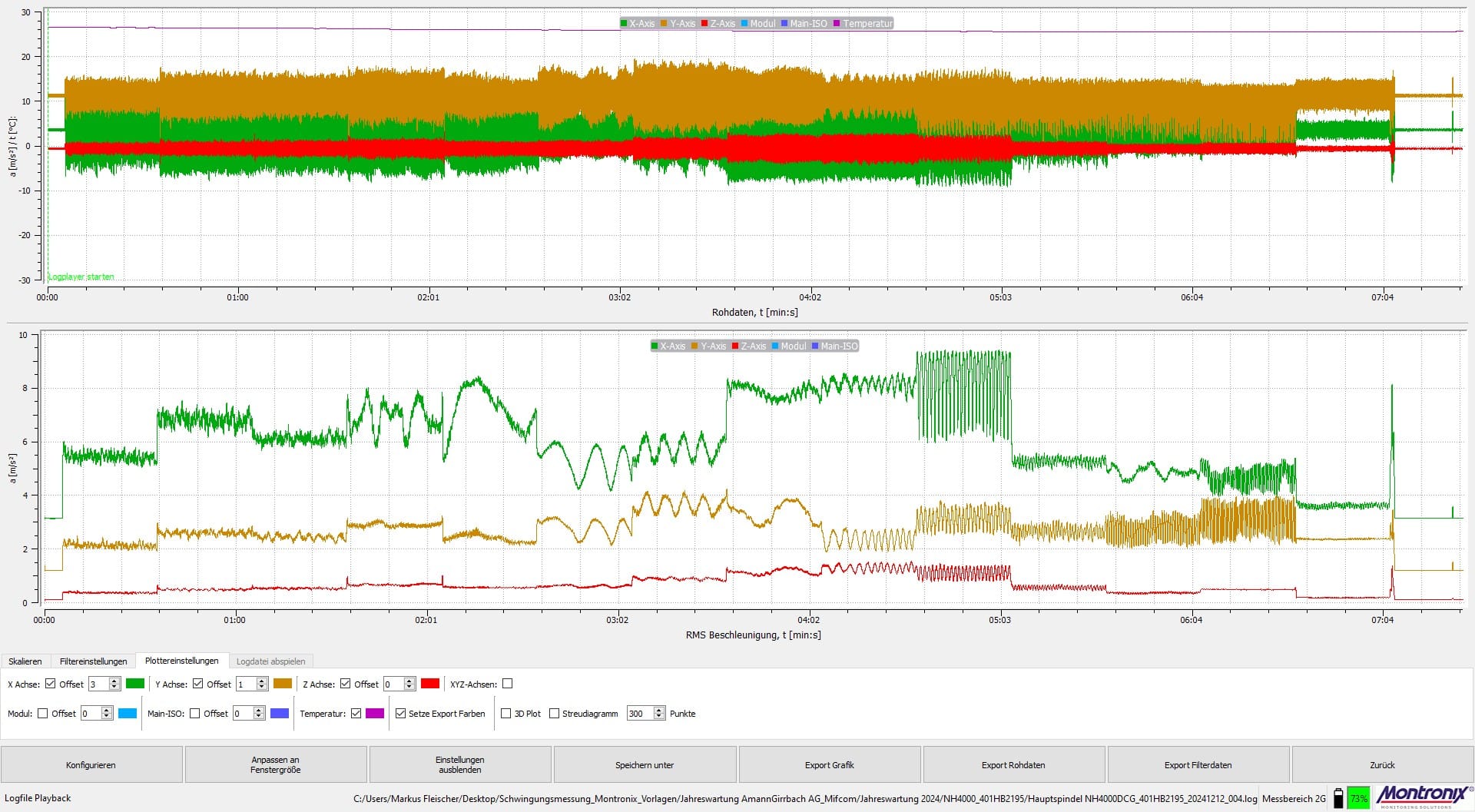This screenshot has height=812, width=1475.
Task: Uncheck the X Achse checkbox
Action: [x=51, y=684]
